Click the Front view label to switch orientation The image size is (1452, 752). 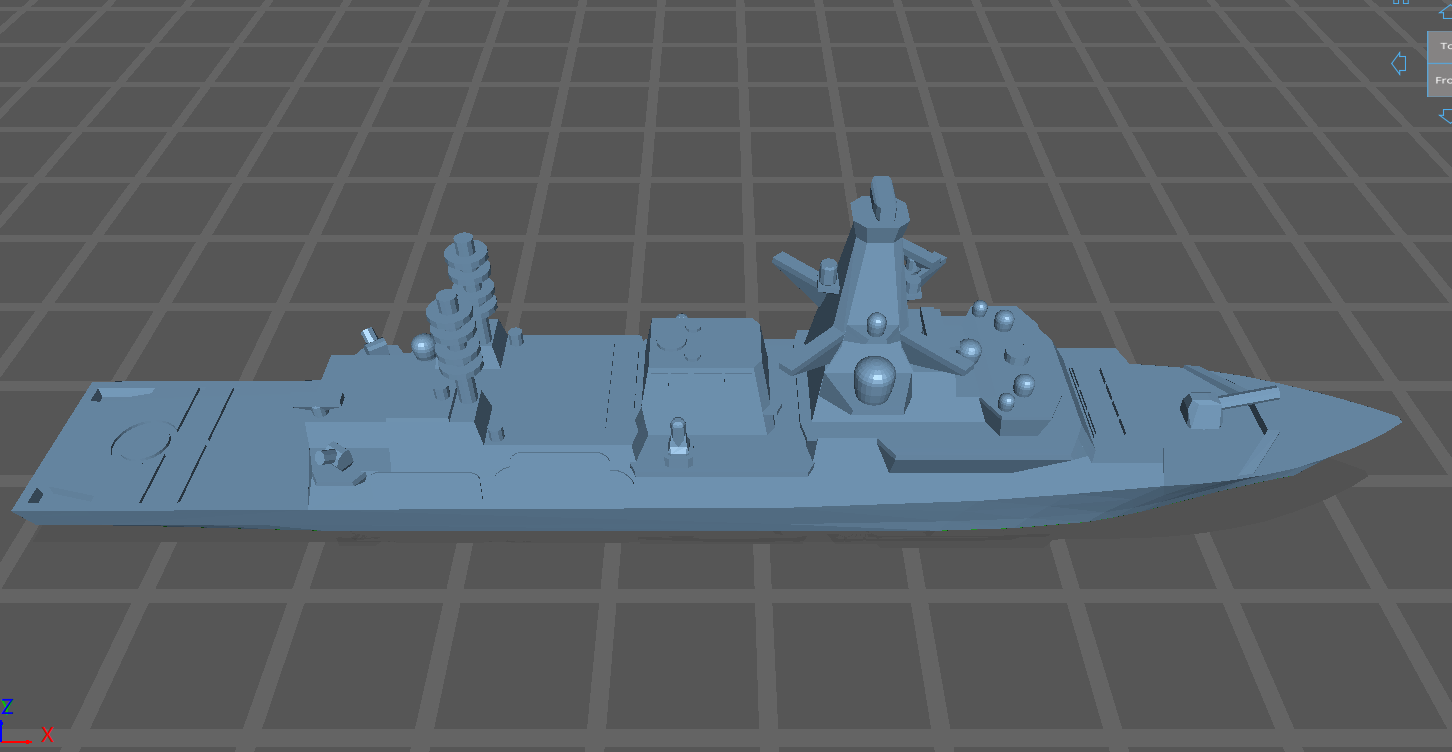pyautogui.click(x=1444, y=80)
